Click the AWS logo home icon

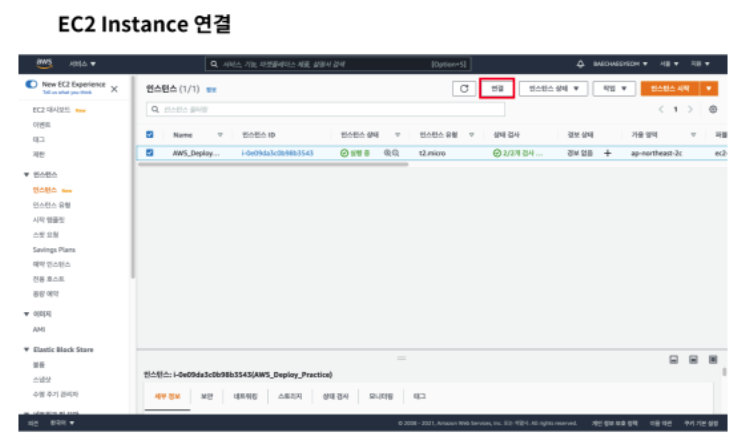[44, 63]
